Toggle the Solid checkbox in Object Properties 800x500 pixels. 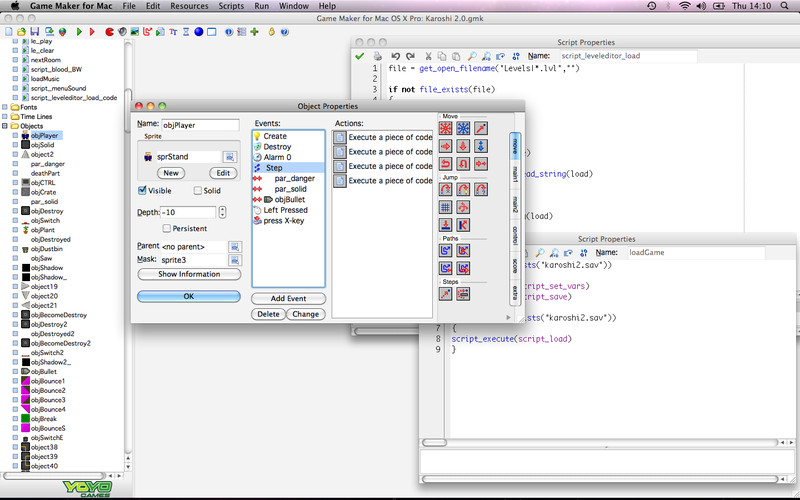point(198,190)
